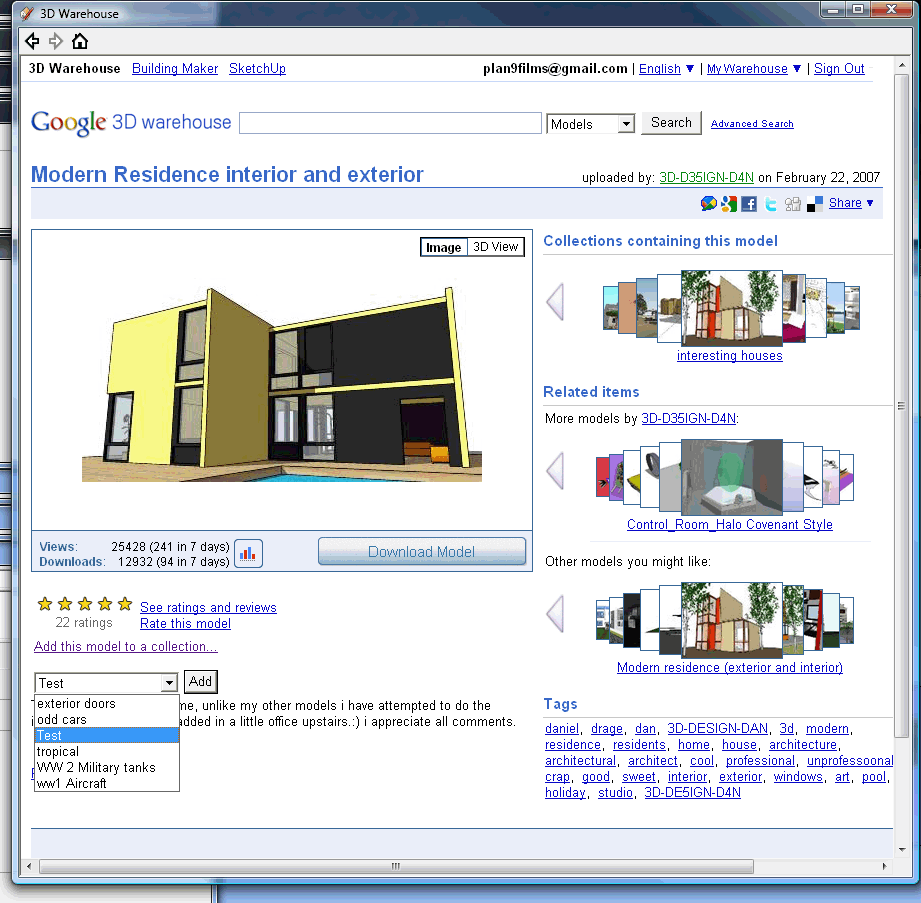Click the Digg sharing icon
The image size is (921, 903).
[792, 203]
